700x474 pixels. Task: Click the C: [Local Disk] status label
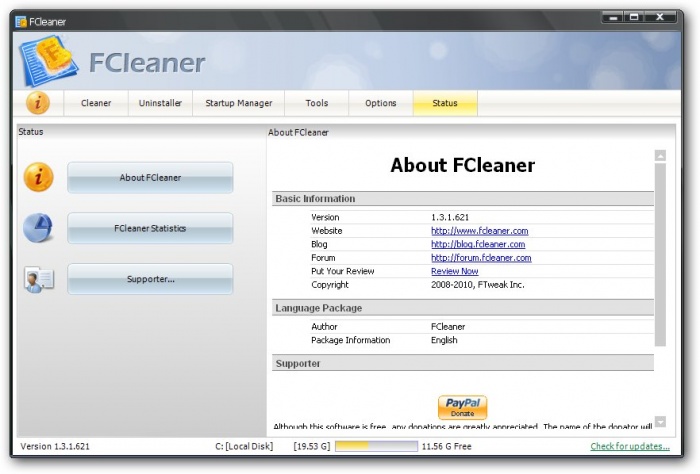[244, 446]
